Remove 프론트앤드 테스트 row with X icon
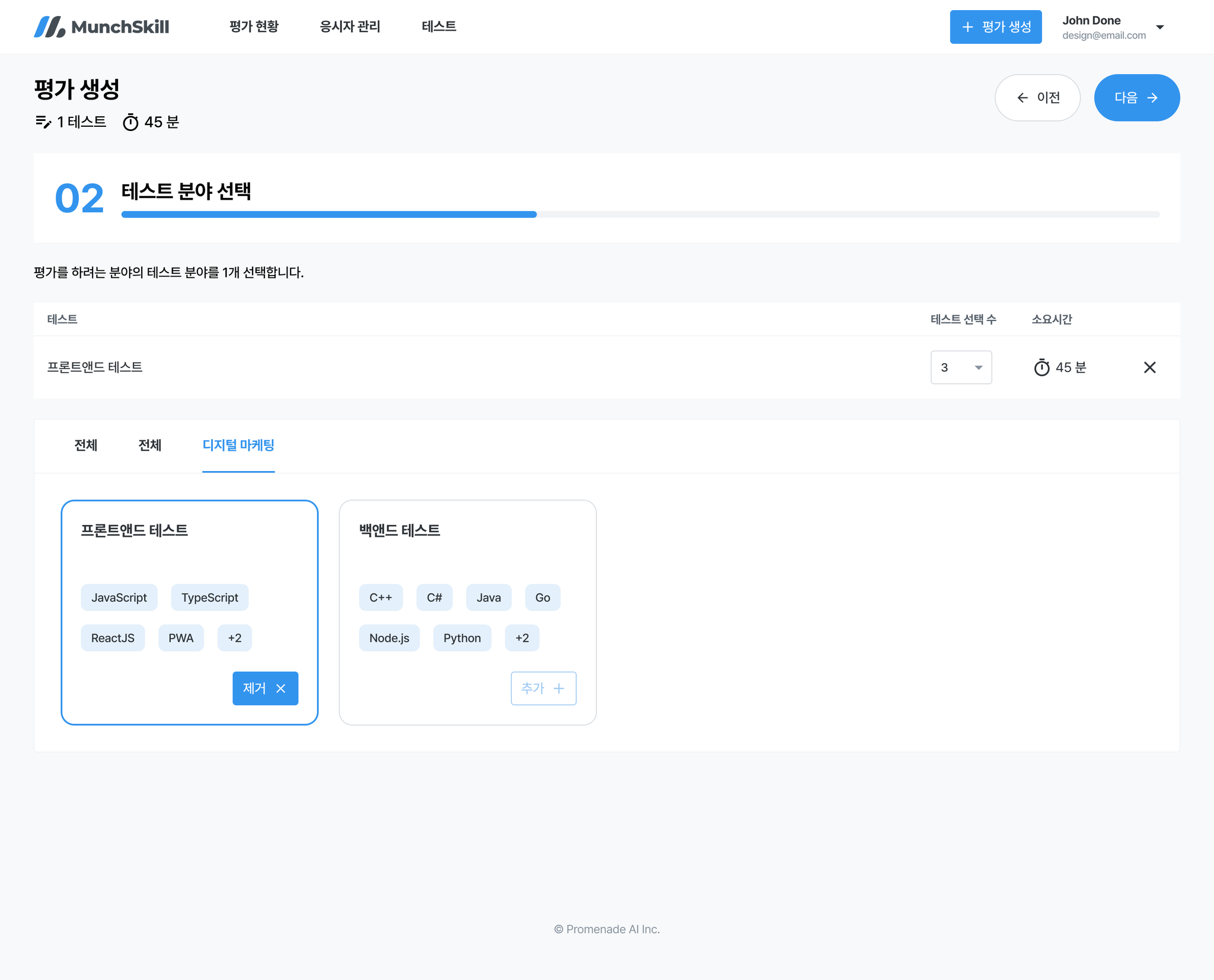The width and height of the screenshot is (1214, 980). [x=1149, y=367]
